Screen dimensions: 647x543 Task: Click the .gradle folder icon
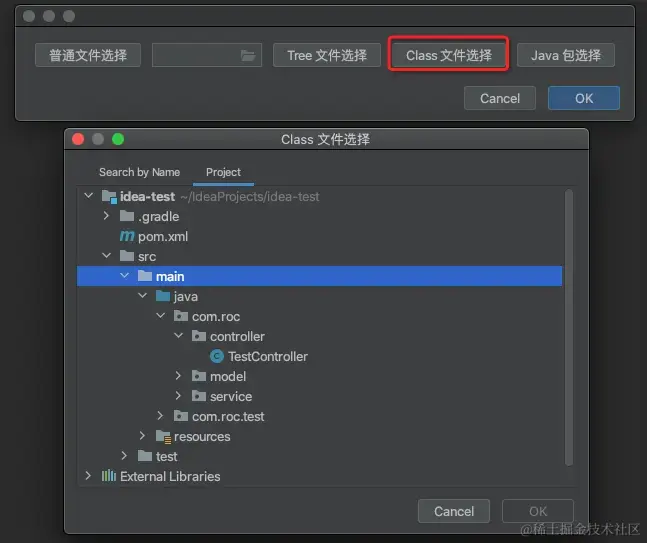(x=127, y=216)
